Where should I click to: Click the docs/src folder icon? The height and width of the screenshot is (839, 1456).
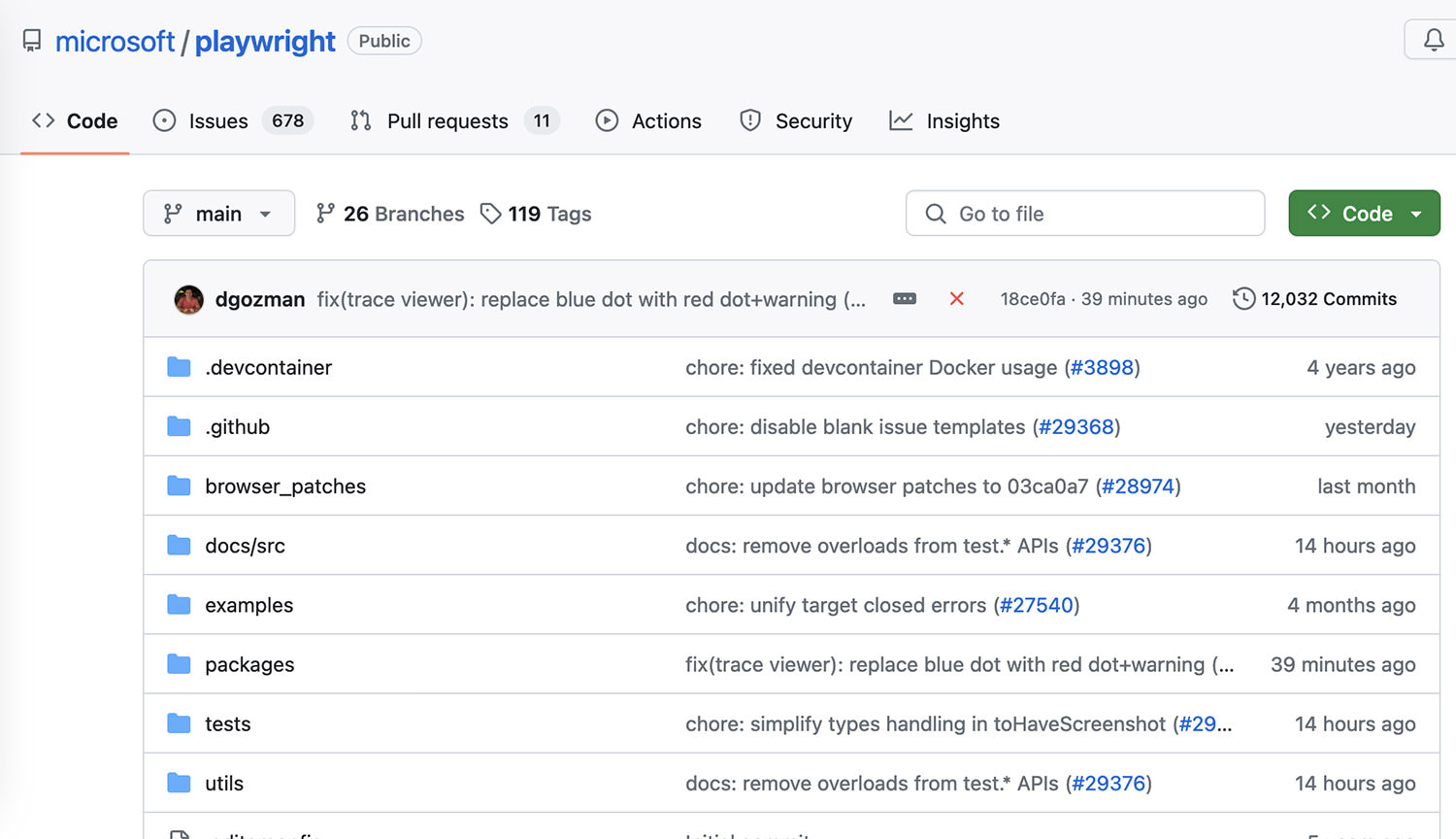pyautogui.click(x=179, y=545)
